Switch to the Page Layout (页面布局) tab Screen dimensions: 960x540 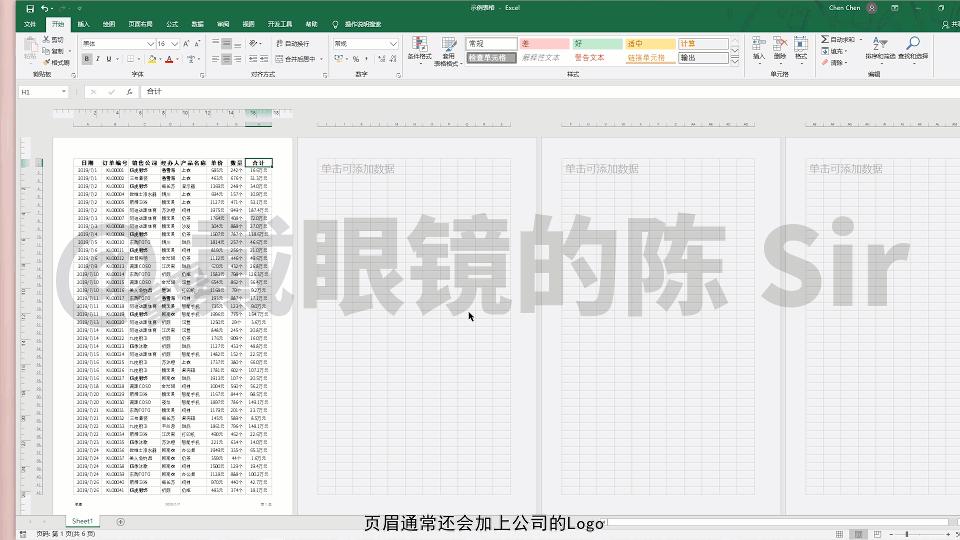tap(140, 24)
